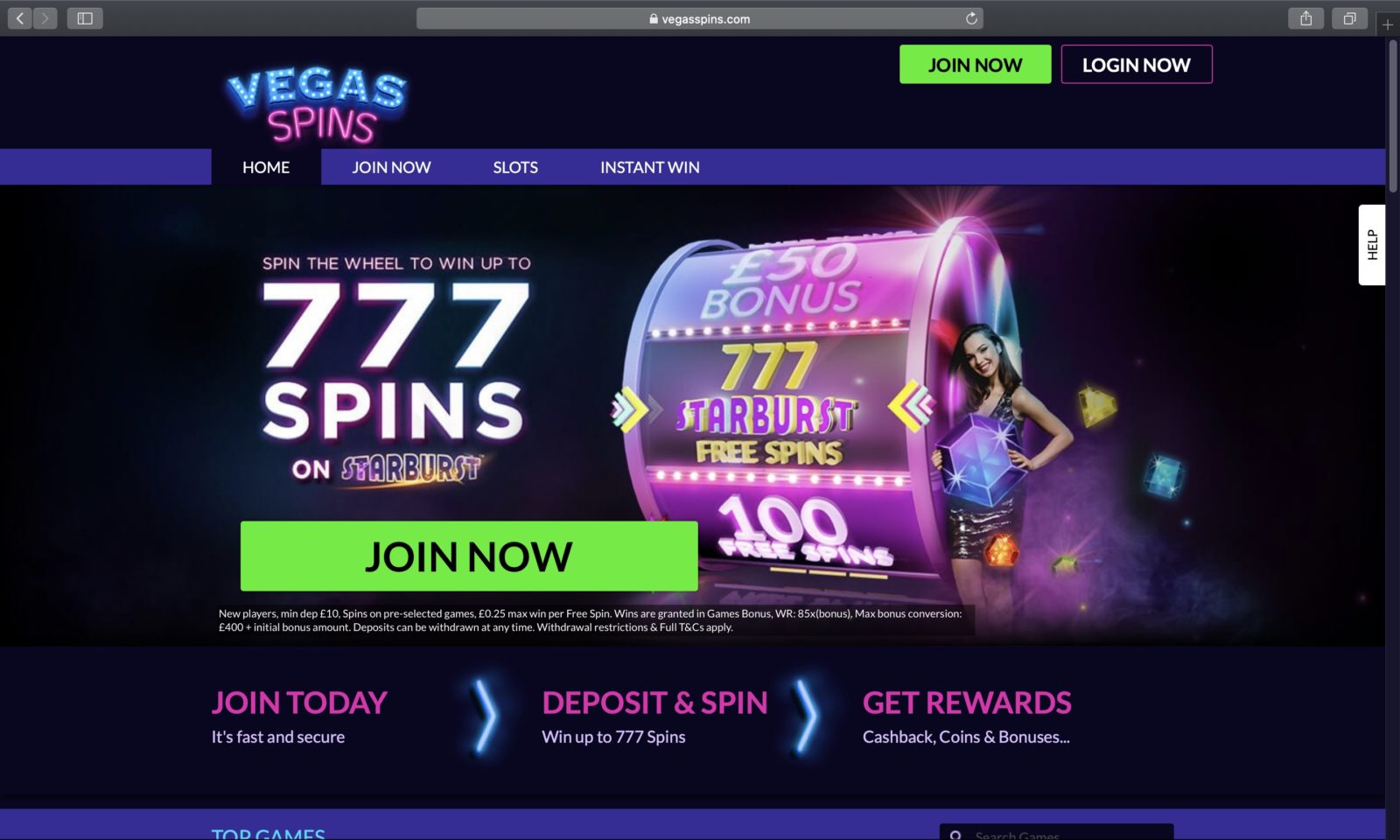Click the green Join Now header button
Screen dimensions: 1400x840
pos(975,65)
